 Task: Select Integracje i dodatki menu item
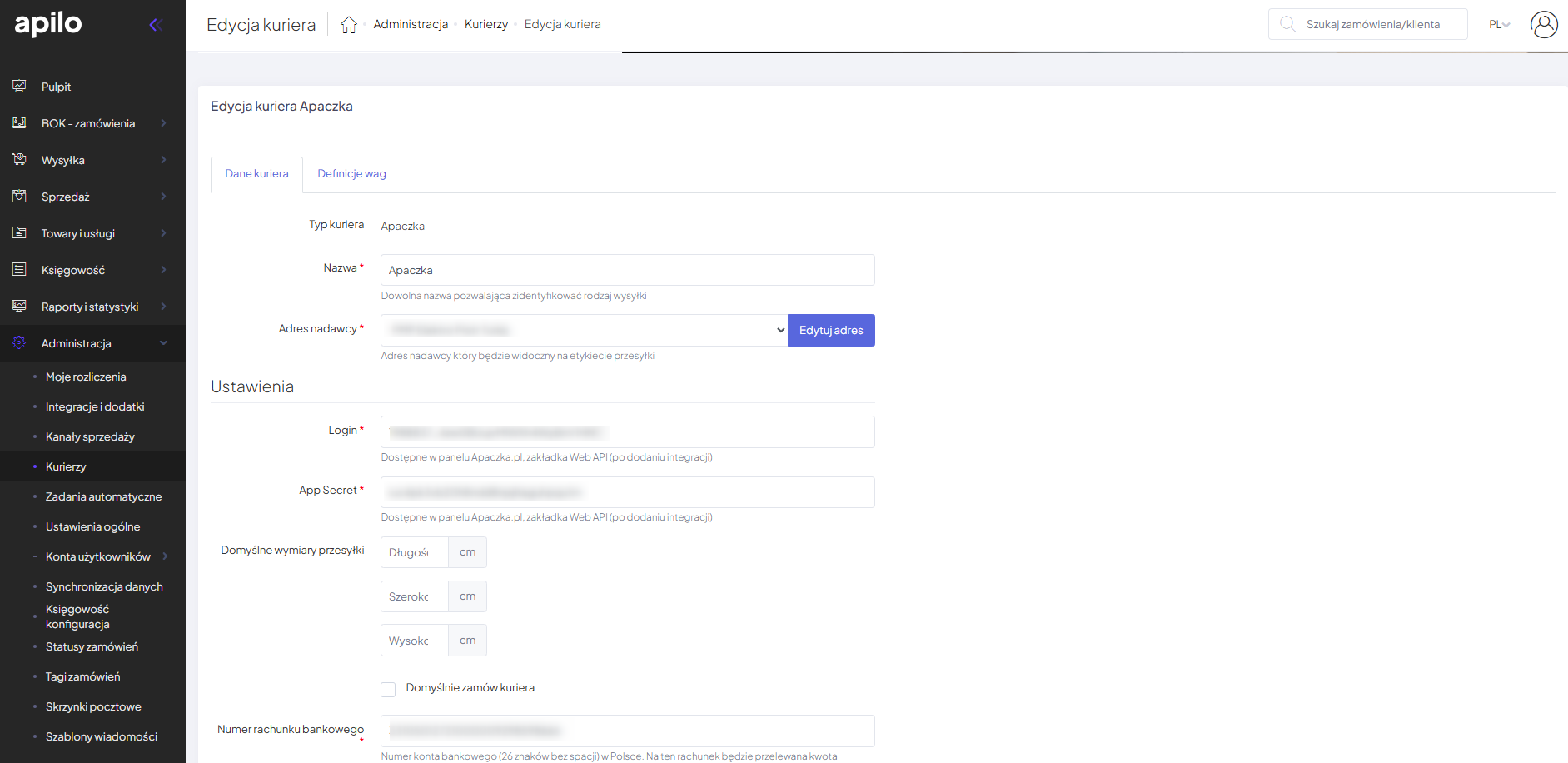coord(95,406)
